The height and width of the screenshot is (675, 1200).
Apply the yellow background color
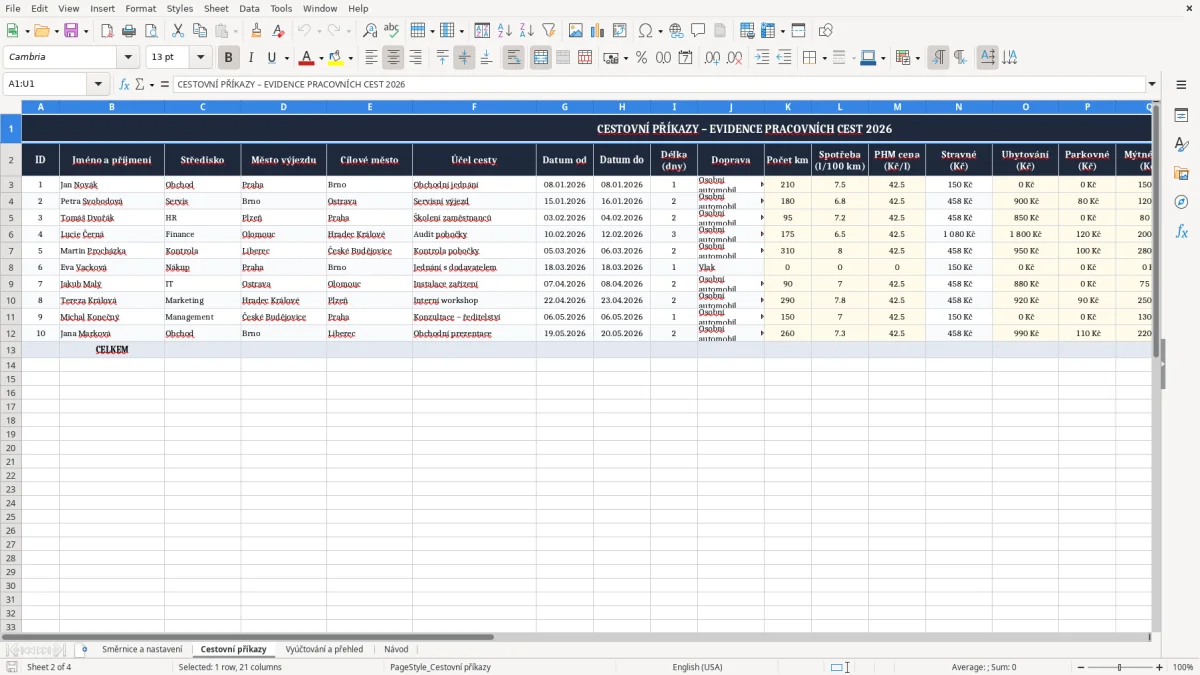pyautogui.click(x=336, y=58)
